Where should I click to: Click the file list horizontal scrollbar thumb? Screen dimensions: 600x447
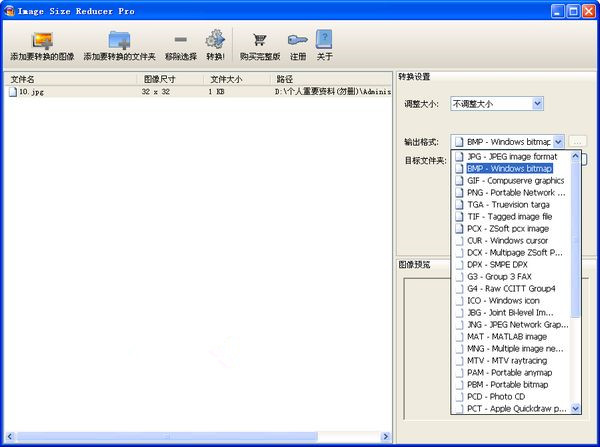tap(167, 436)
